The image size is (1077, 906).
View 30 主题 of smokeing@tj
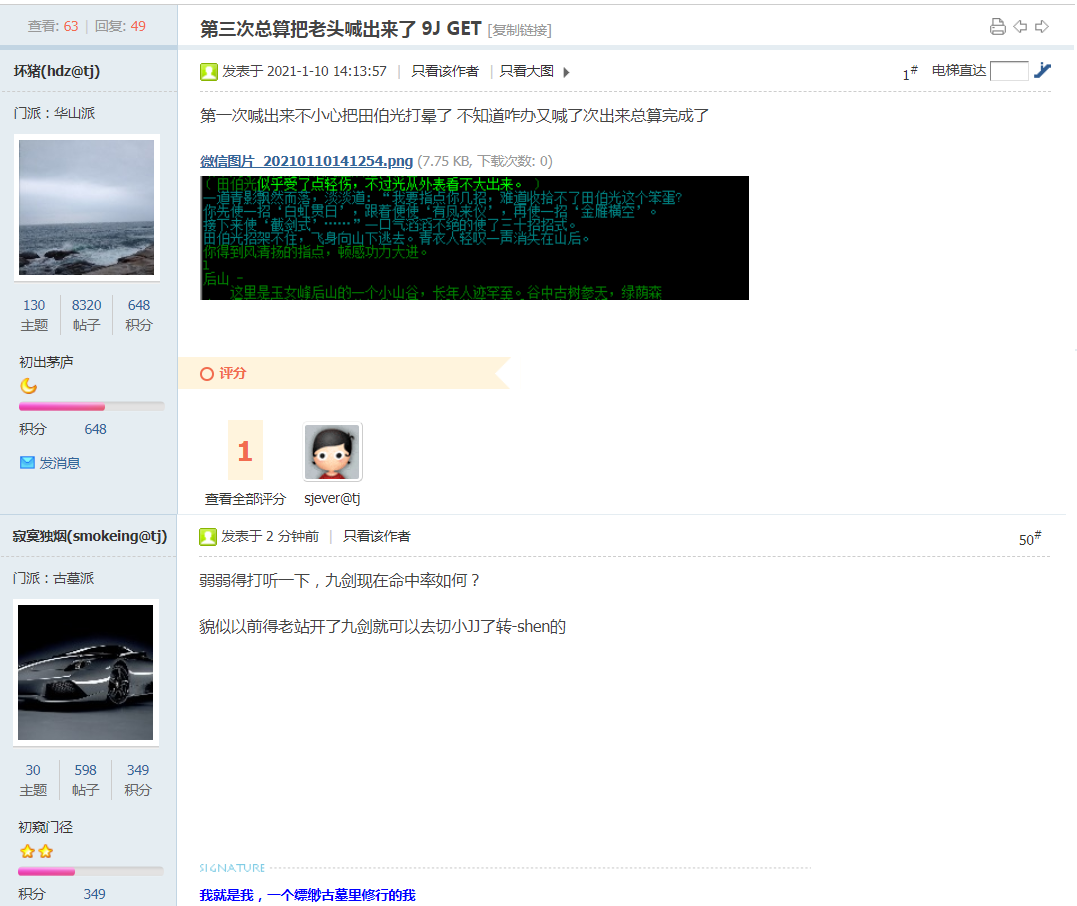pos(33,780)
